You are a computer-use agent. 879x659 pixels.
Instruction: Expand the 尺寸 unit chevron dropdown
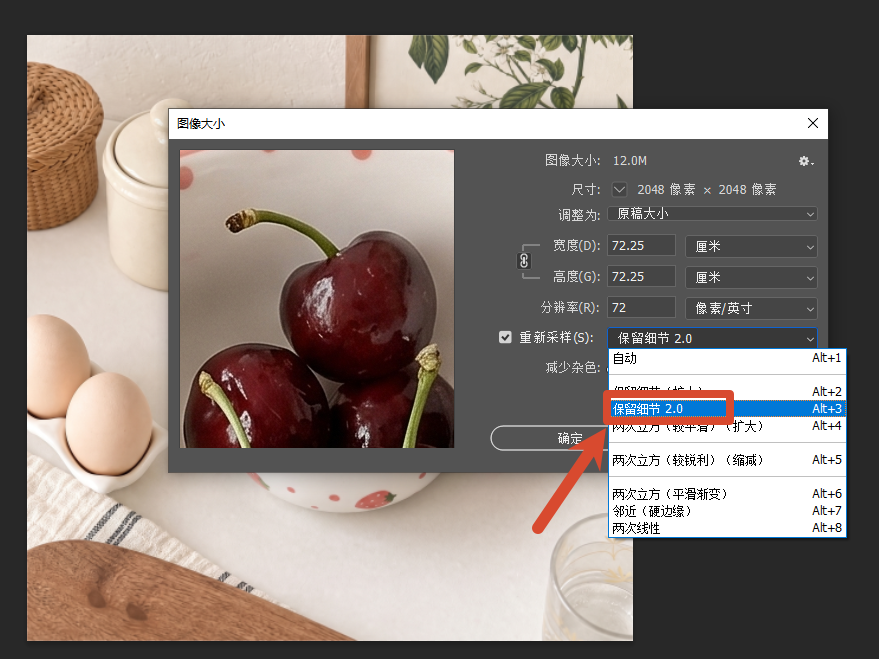619,189
